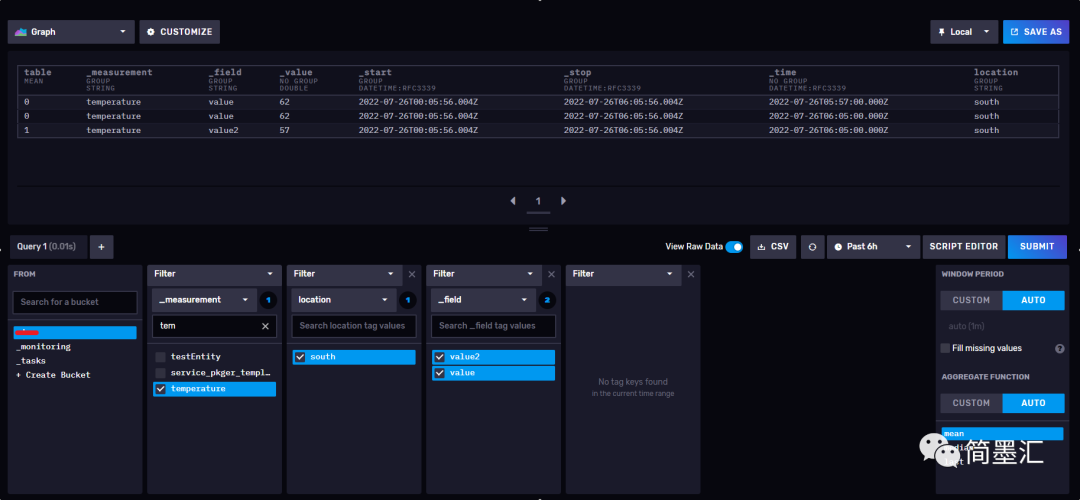Check the testEntity measurement checkbox
Viewport: 1080px width, 500px height.
pos(160,357)
